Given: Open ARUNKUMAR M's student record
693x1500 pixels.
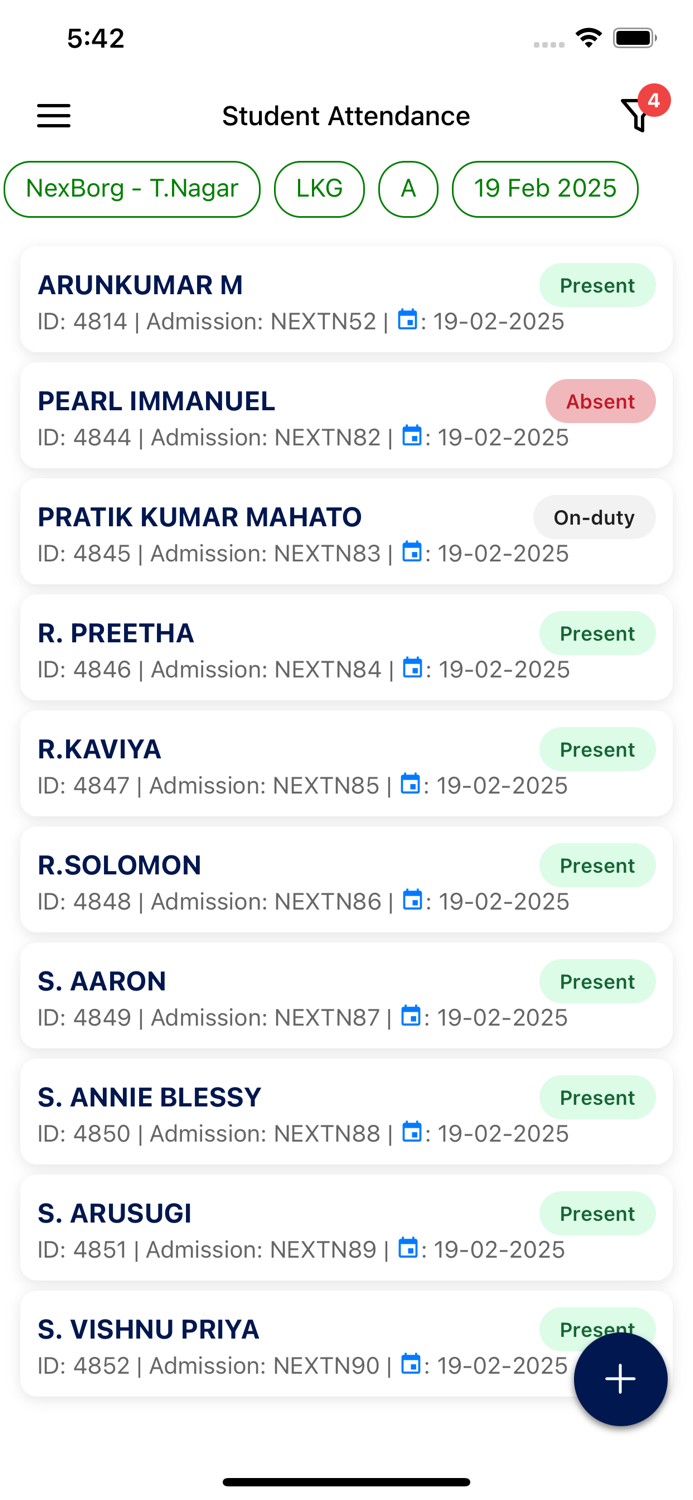Looking at the screenshot, I should tap(140, 285).
